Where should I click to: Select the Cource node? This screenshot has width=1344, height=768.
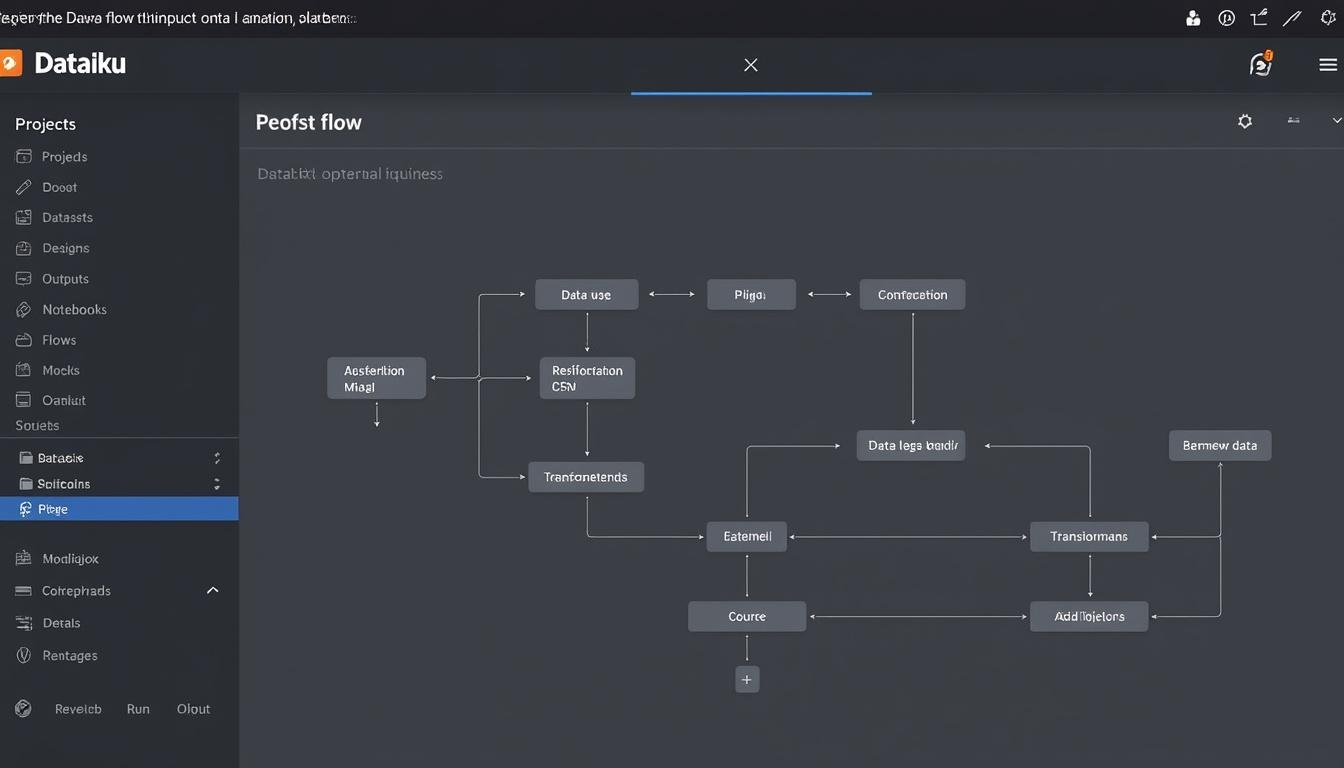pyautogui.click(x=747, y=616)
